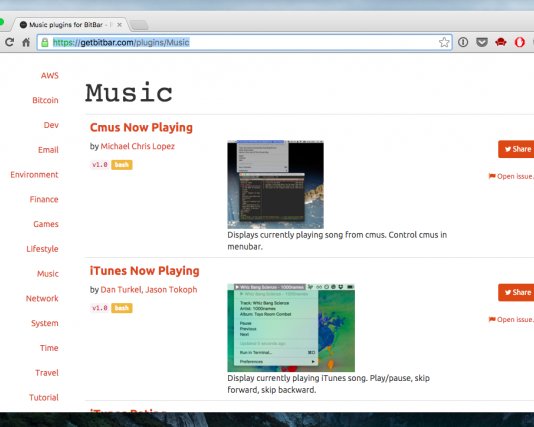
Task: Open the iTunes Now Playing plugin title
Action: point(144,271)
